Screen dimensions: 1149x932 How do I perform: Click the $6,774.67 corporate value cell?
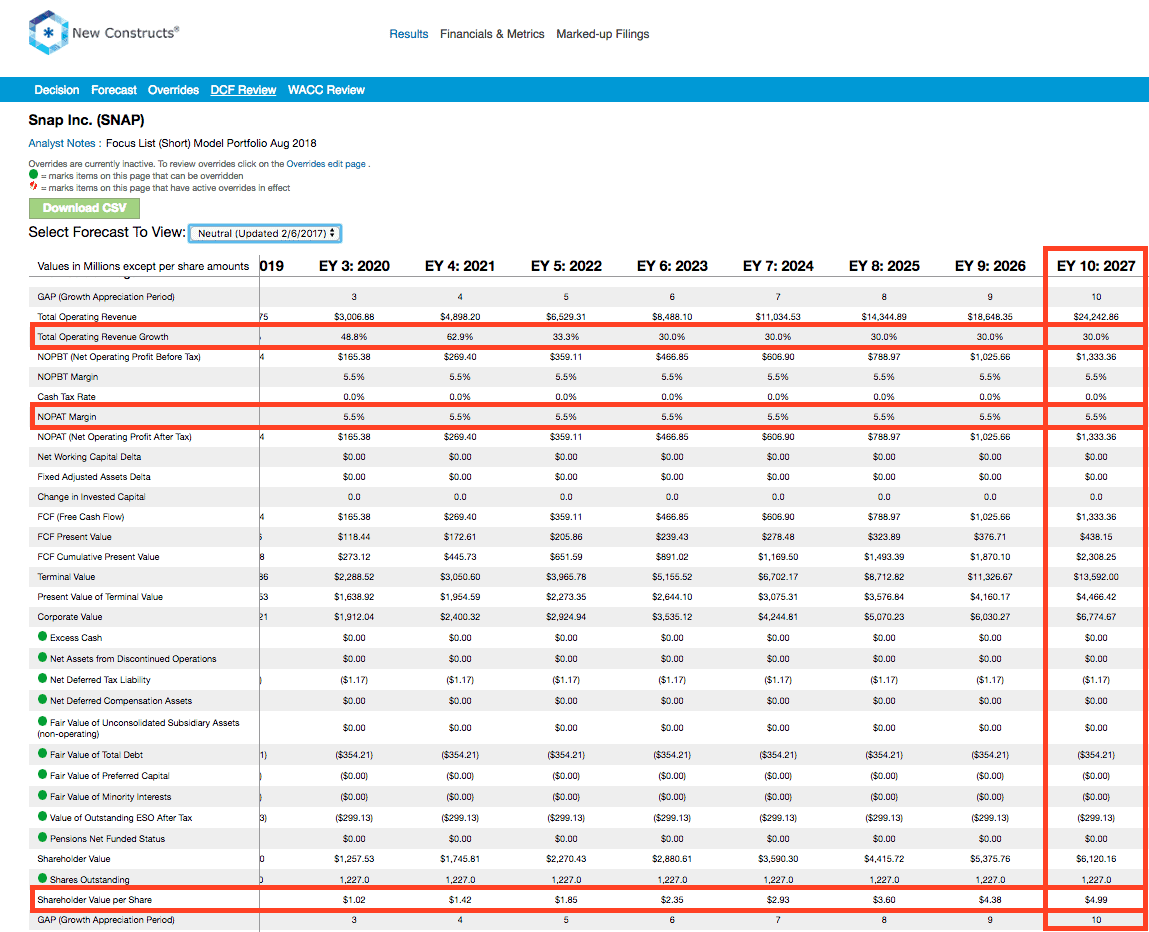(1096, 617)
